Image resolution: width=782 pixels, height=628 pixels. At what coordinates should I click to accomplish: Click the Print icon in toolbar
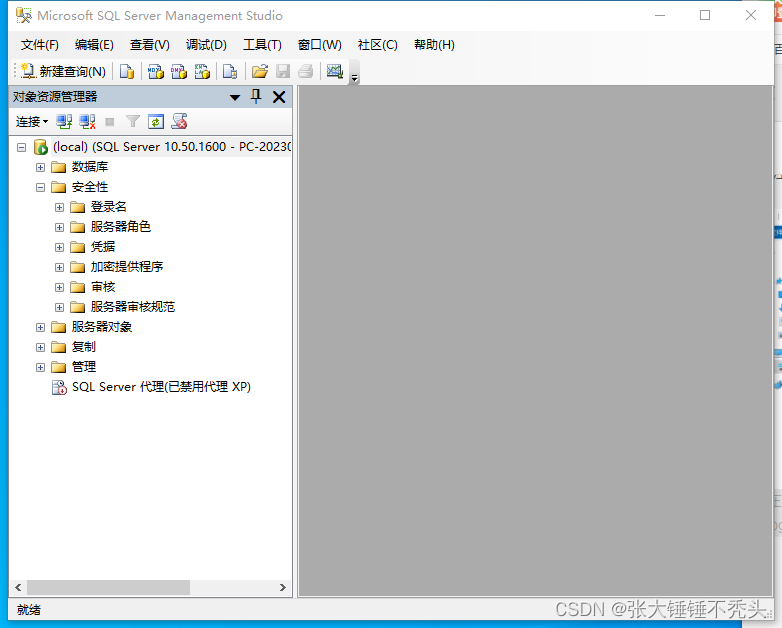tap(305, 72)
